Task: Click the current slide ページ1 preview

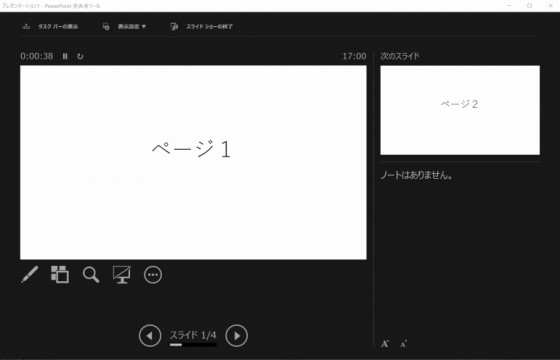Action: (193, 162)
